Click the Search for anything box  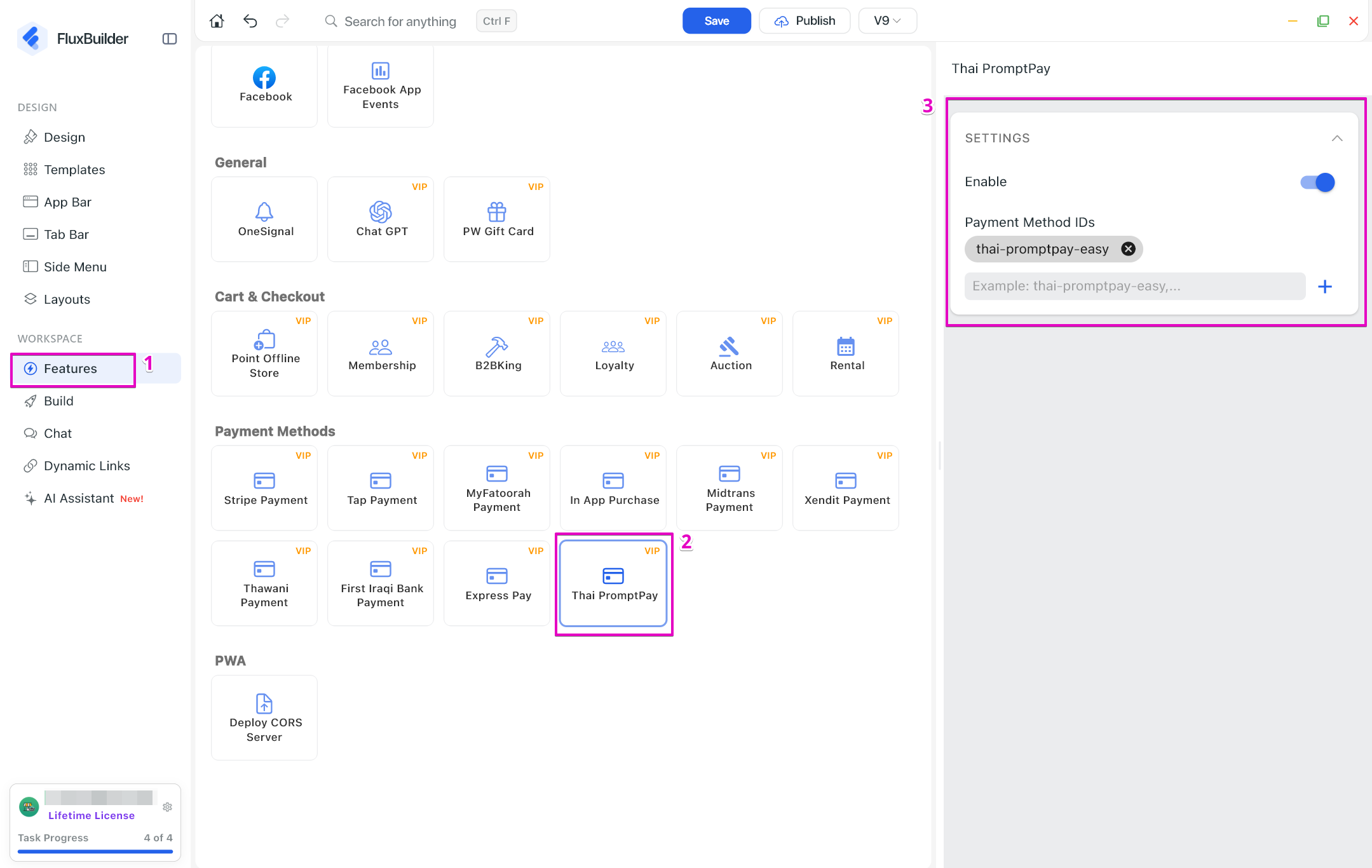(400, 22)
